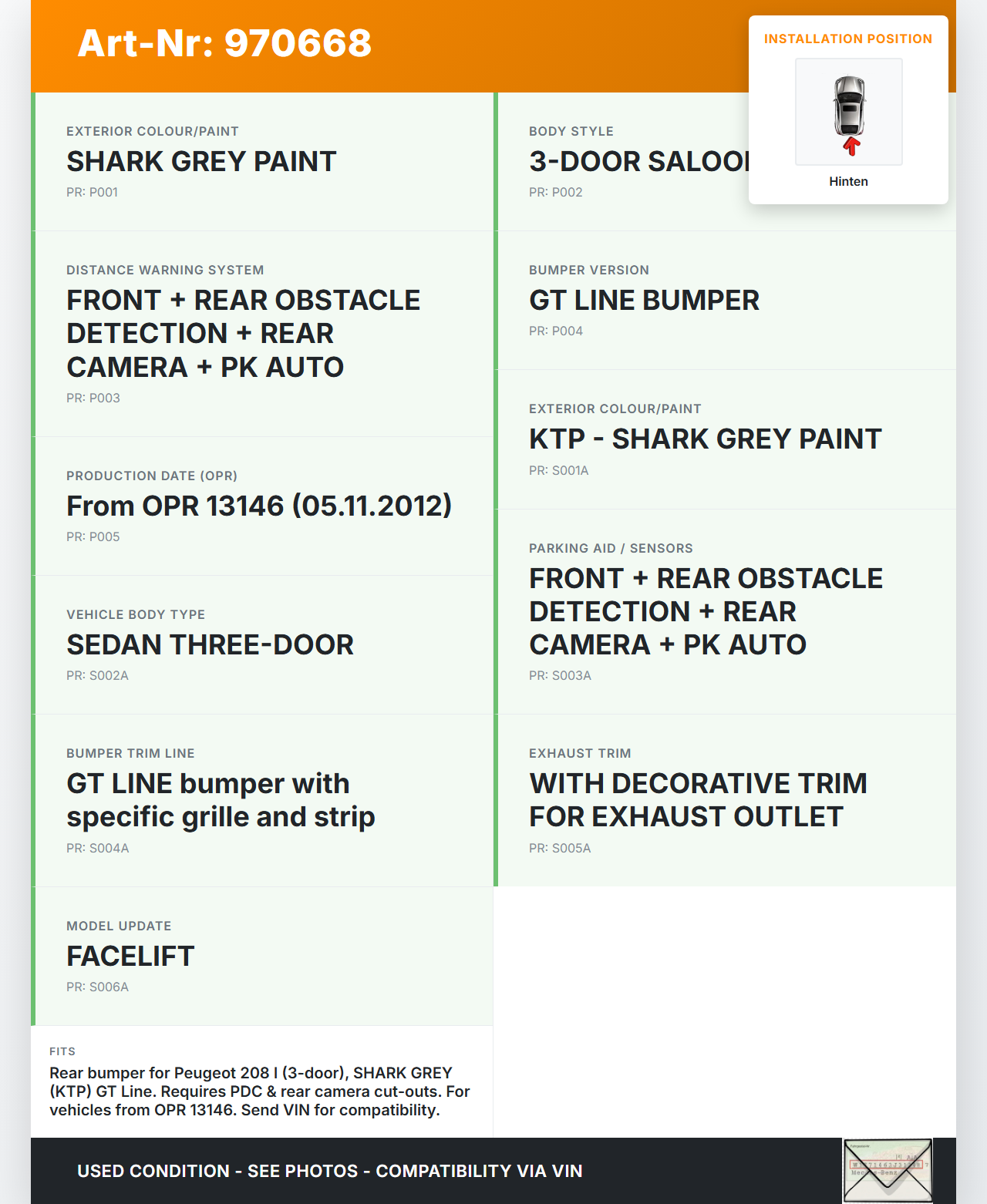Click the PR: P005 code label
987x1204 pixels.
[93, 536]
